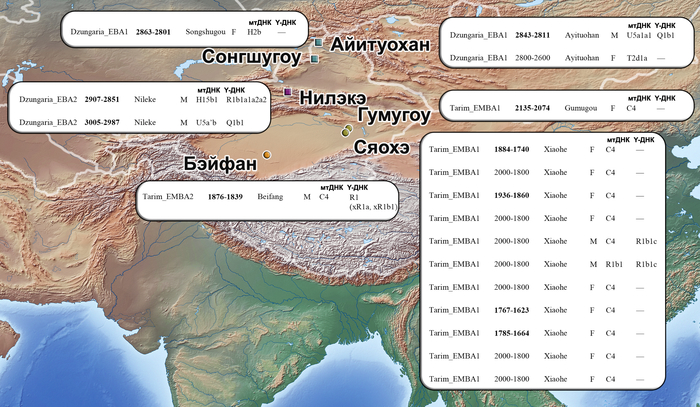
Task: Click Q1b1 in the Nileke 3005-2987 row
Action: click(x=235, y=122)
